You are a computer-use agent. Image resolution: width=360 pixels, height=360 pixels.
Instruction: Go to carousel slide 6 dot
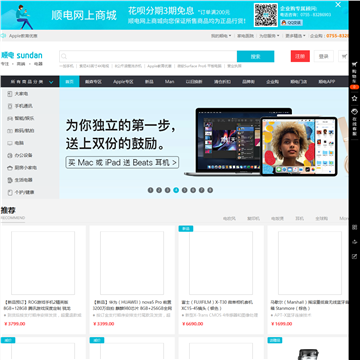click(x=193, y=190)
